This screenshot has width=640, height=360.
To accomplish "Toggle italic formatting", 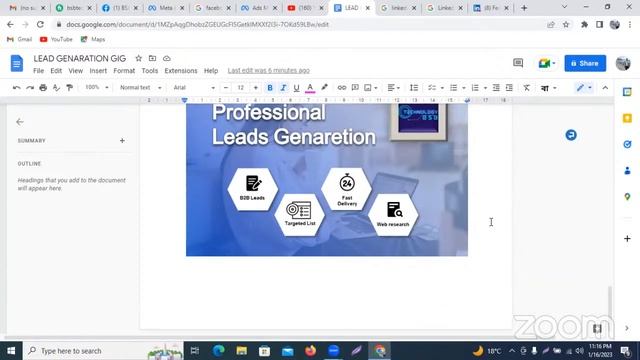I will (x=283, y=88).
